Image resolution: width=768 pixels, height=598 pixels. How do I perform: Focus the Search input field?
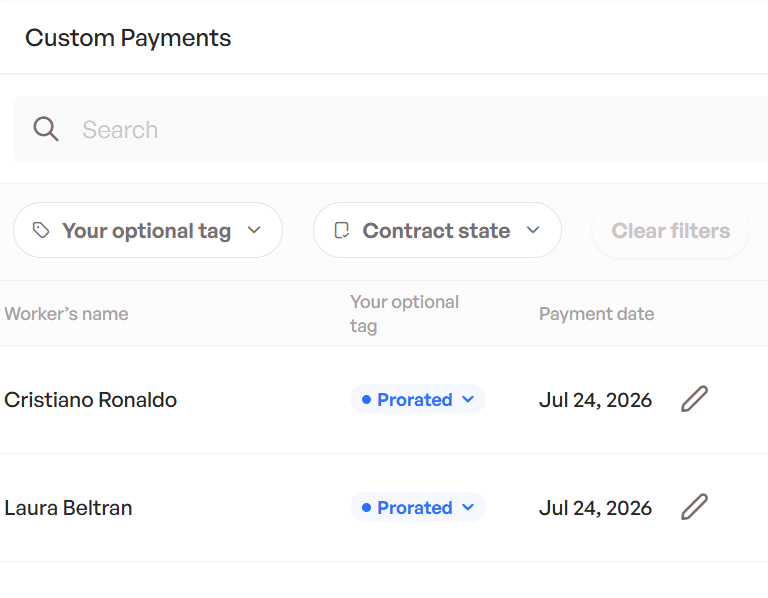point(390,129)
